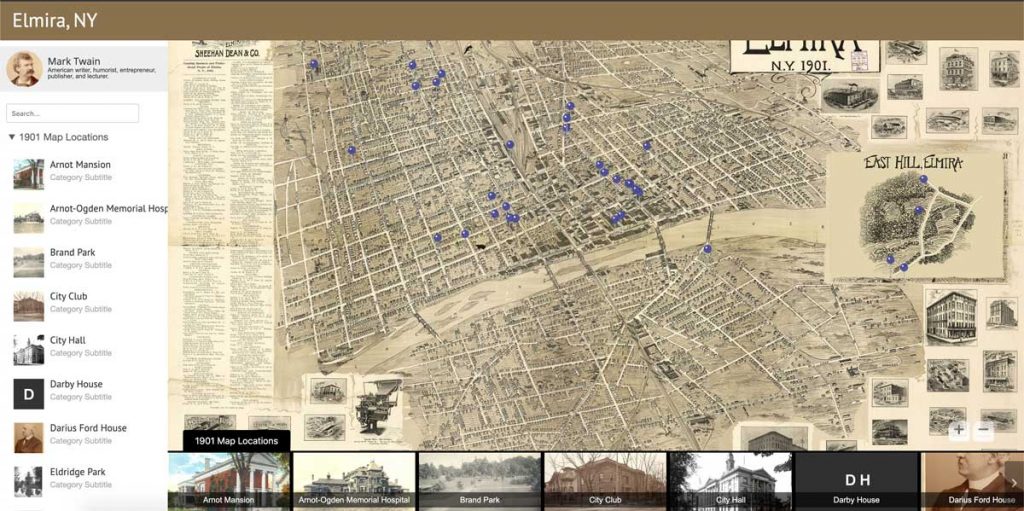
Task: Click the Arnot Mansion sidebar photo icon
Action: click(29, 174)
